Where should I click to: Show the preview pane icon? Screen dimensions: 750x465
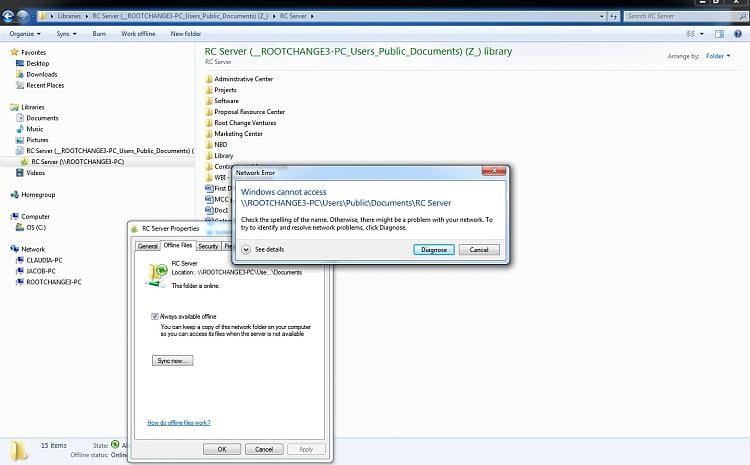(x=719, y=34)
